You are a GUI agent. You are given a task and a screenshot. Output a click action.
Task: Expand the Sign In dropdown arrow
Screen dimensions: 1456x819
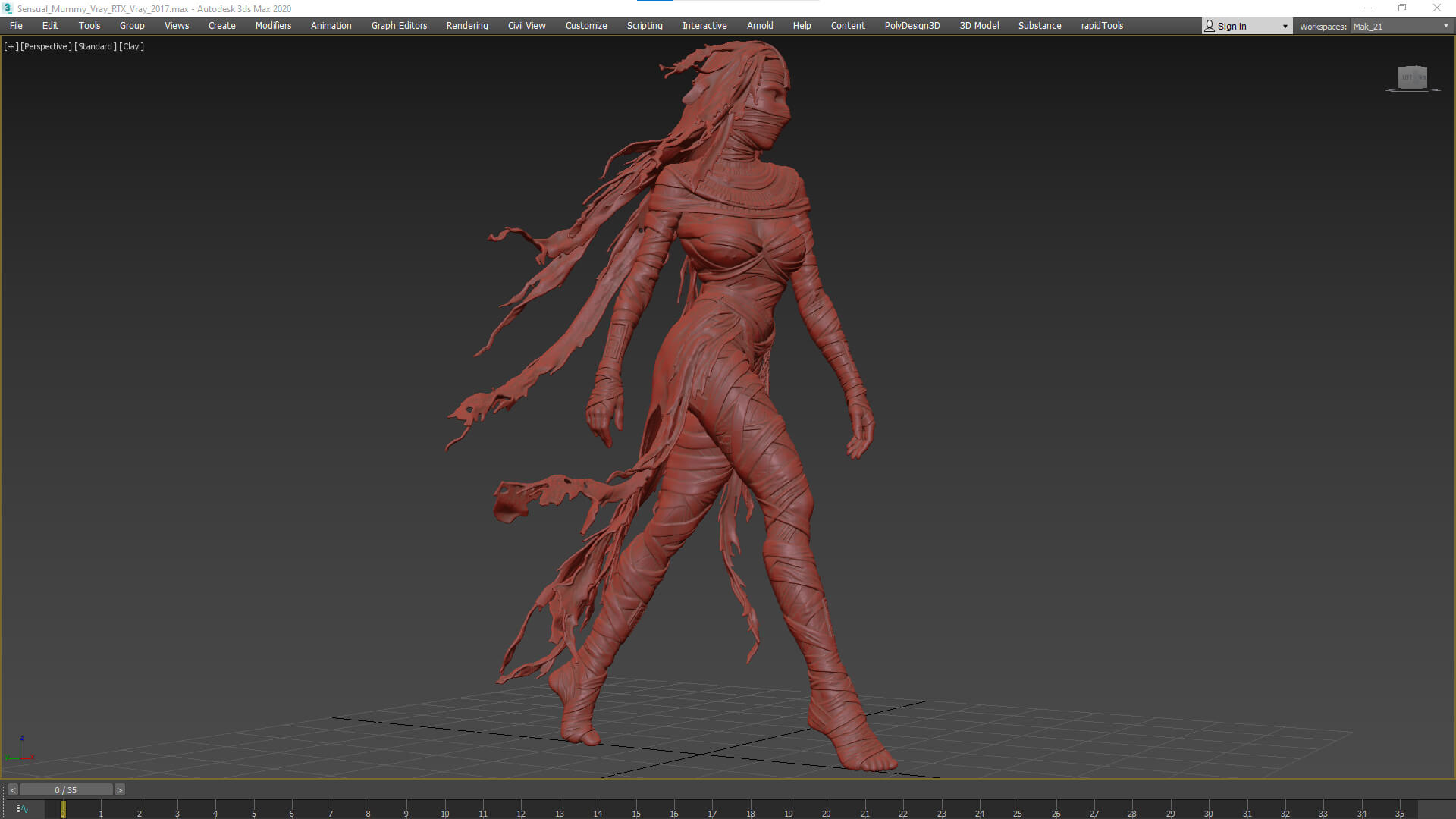coord(1285,27)
